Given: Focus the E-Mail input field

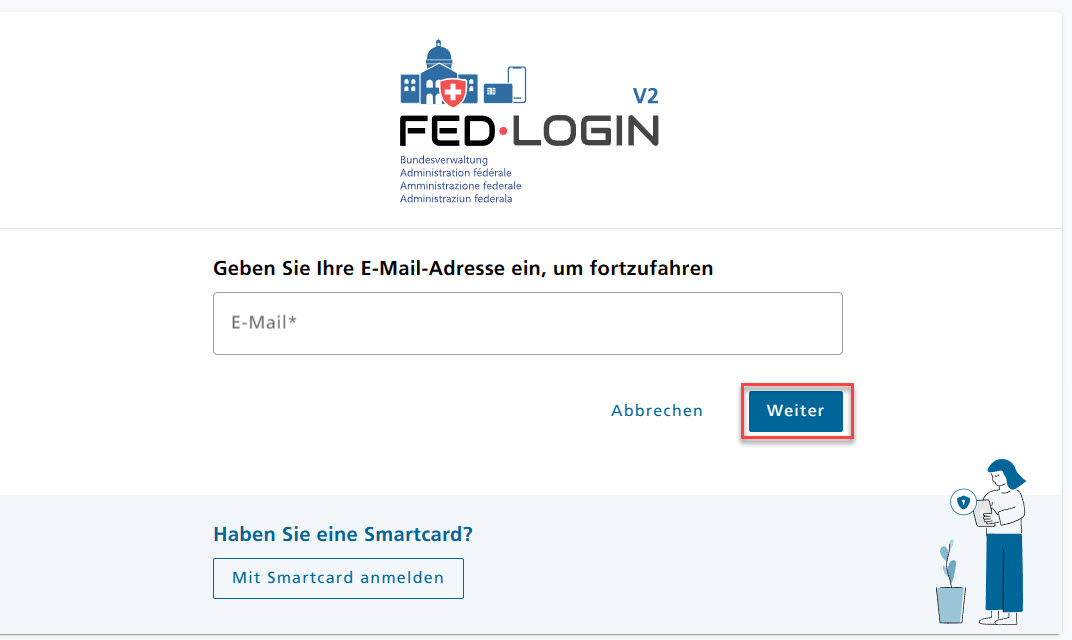Looking at the screenshot, I should tap(528, 323).
